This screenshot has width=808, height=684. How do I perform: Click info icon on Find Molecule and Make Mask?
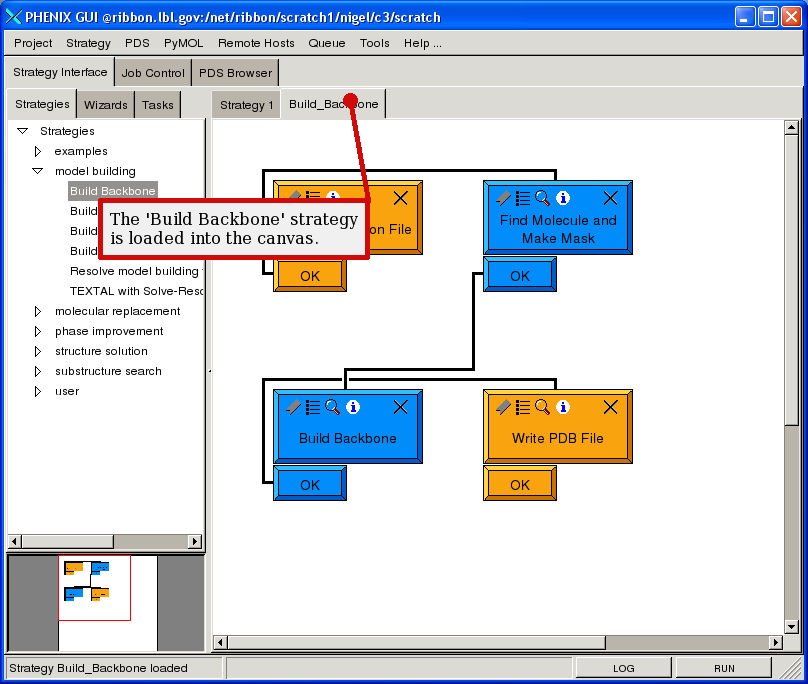563,198
